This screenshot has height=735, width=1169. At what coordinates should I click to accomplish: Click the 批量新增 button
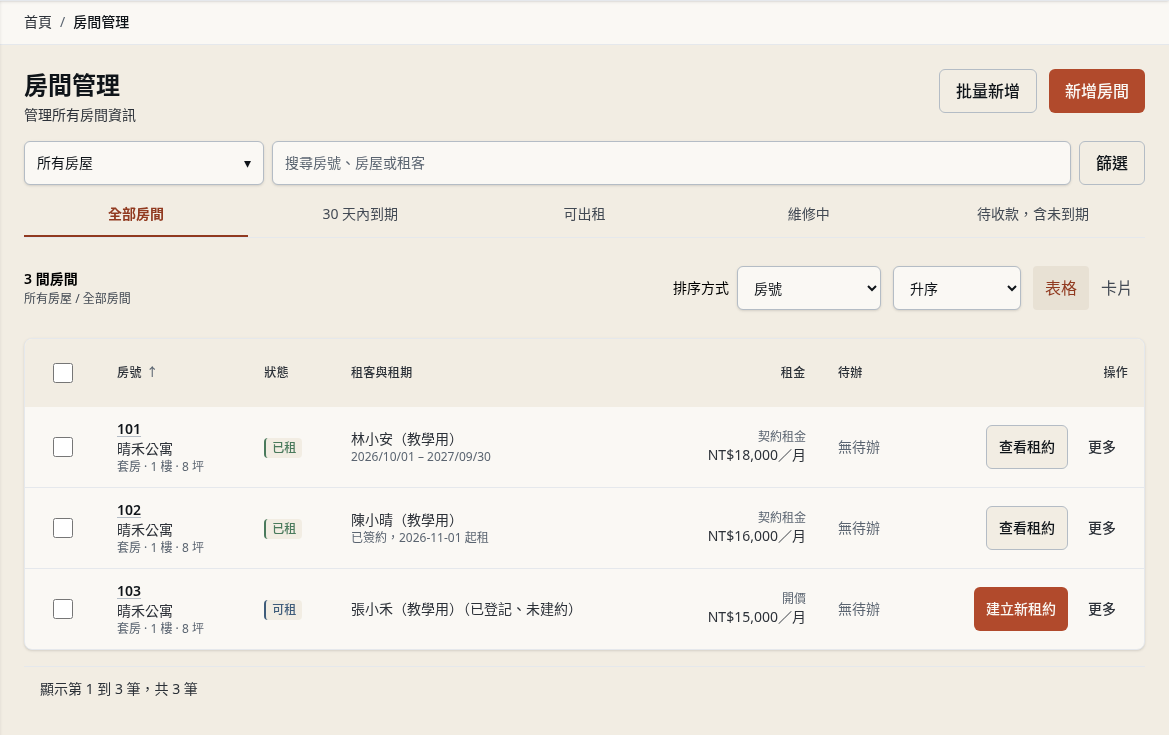(x=988, y=91)
